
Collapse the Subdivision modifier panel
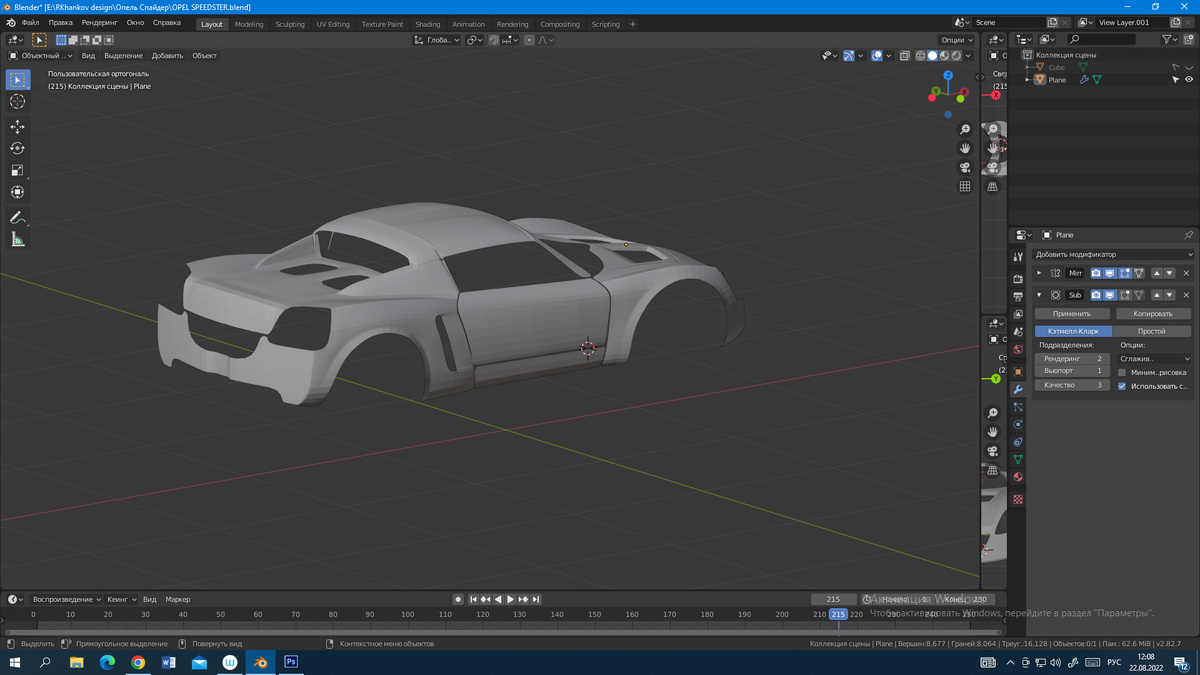pyautogui.click(x=1039, y=295)
